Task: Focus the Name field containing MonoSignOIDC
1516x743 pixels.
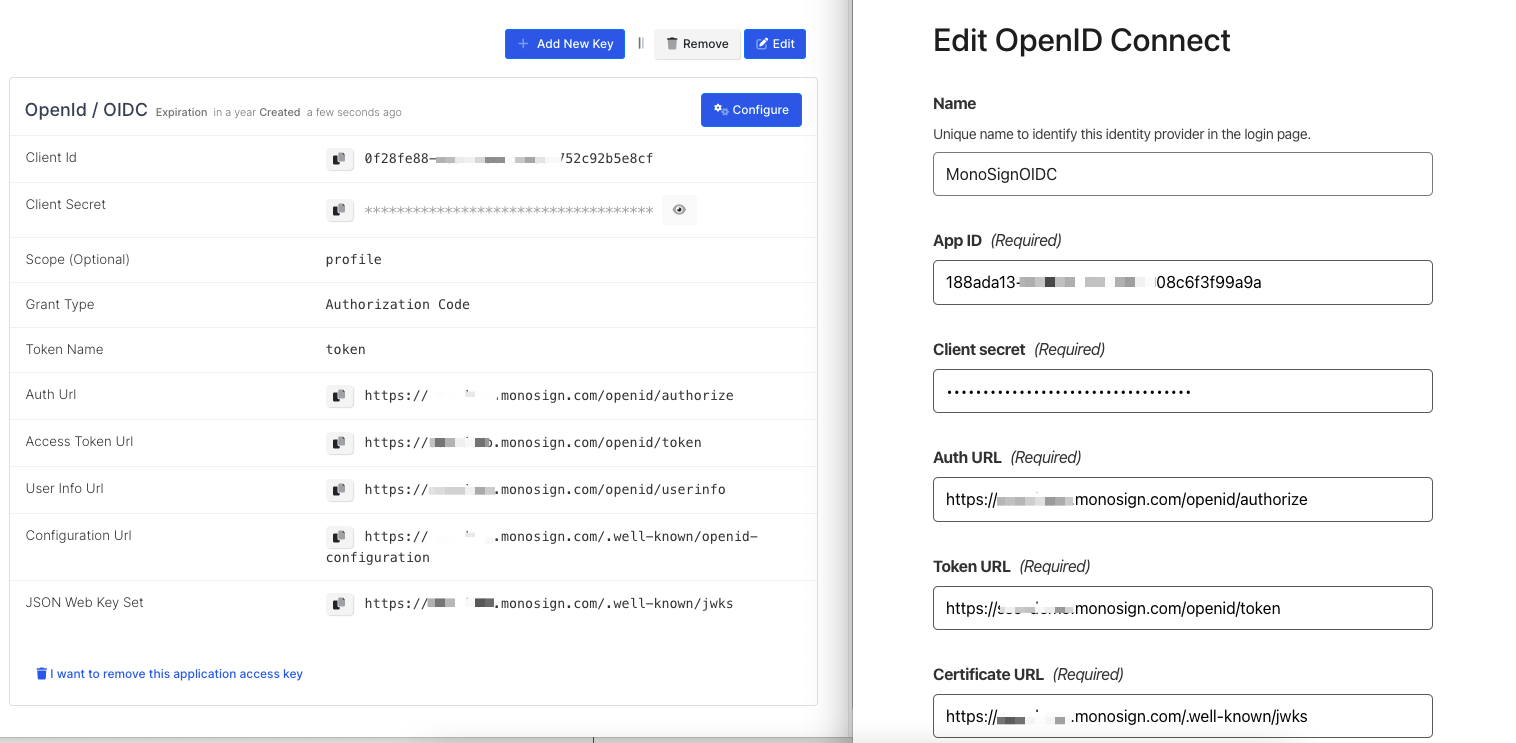Action: [x=1182, y=174]
